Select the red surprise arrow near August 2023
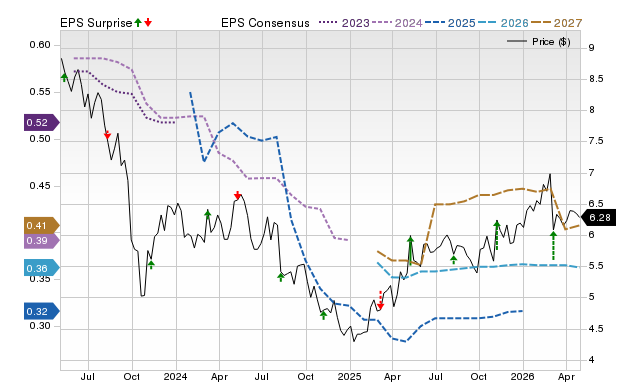The height and width of the screenshot is (382, 640). [x=107, y=134]
